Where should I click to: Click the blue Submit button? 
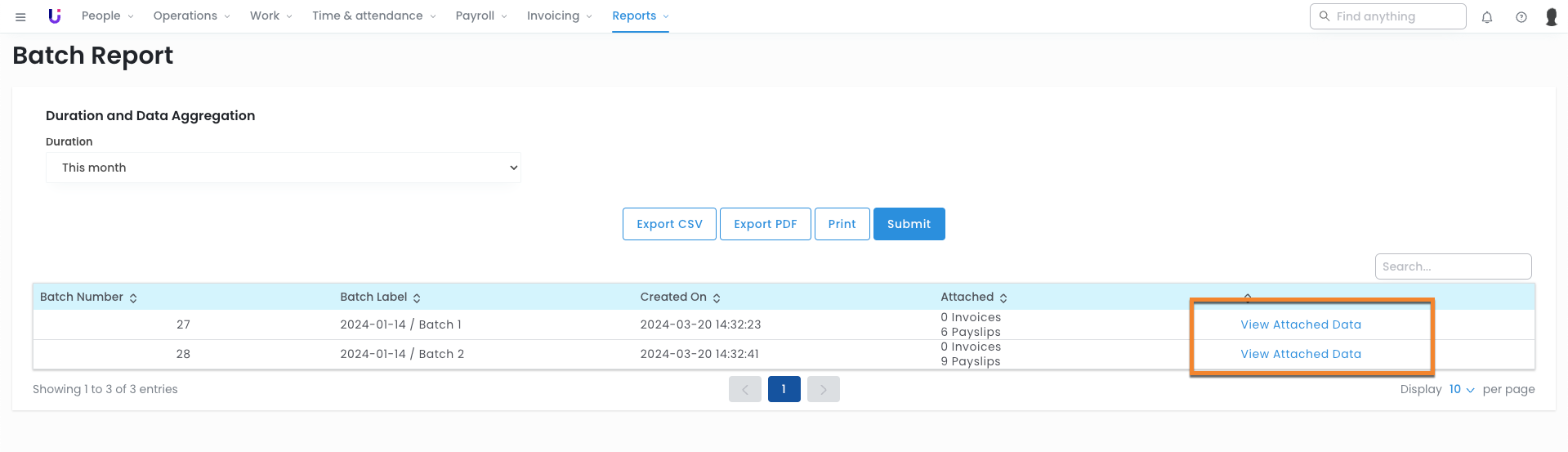pyautogui.click(x=909, y=224)
